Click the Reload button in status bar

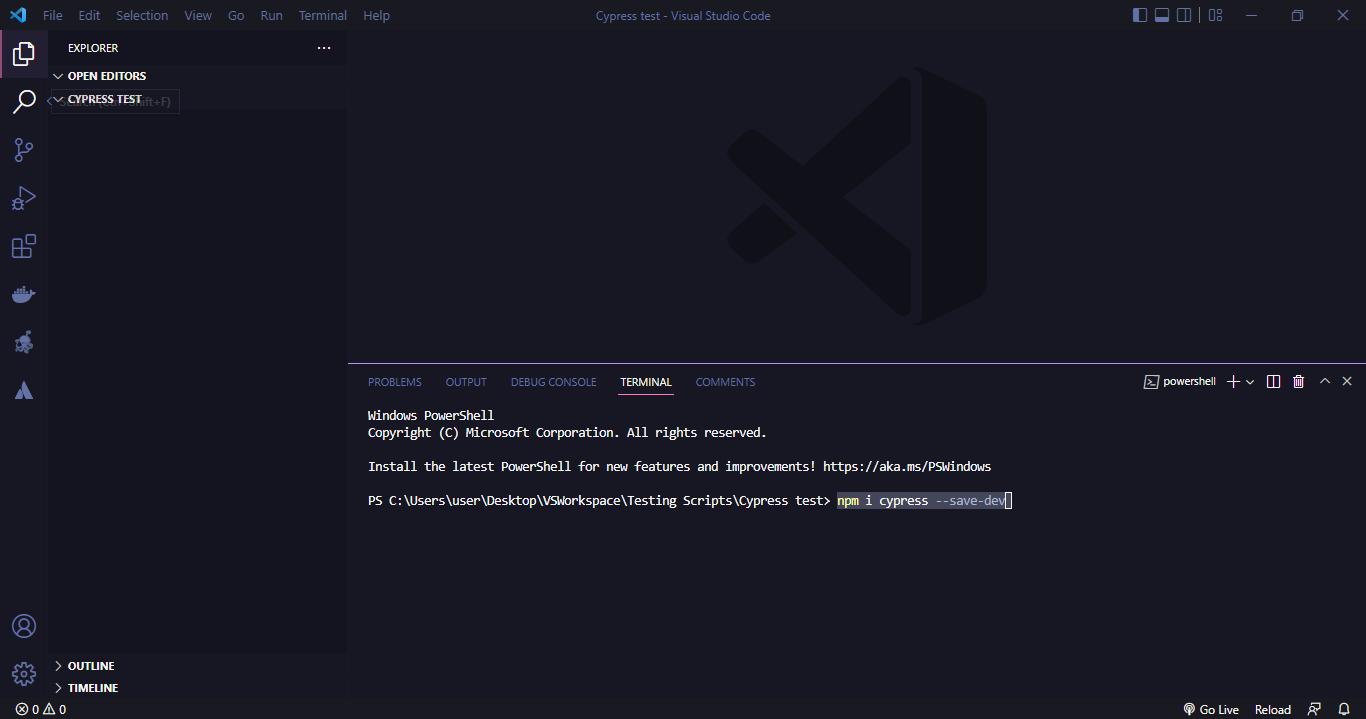[1272, 709]
